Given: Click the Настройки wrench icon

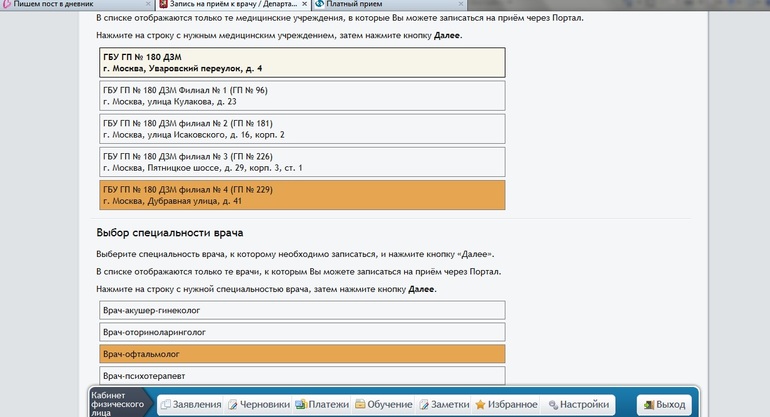Looking at the screenshot, I should pyautogui.click(x=553, y=405).
